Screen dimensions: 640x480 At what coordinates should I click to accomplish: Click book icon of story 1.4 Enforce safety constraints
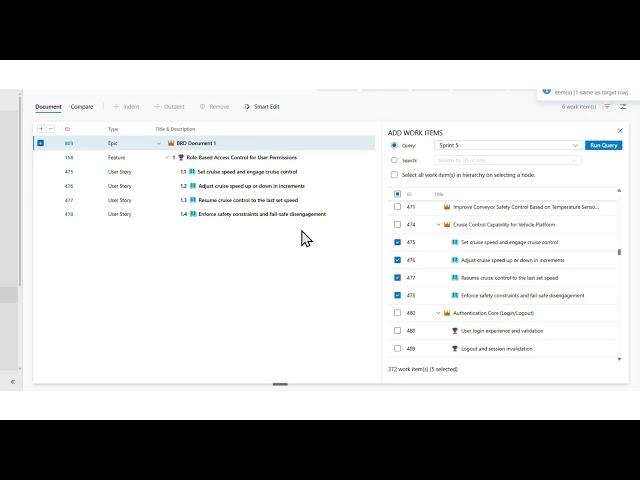193,214
